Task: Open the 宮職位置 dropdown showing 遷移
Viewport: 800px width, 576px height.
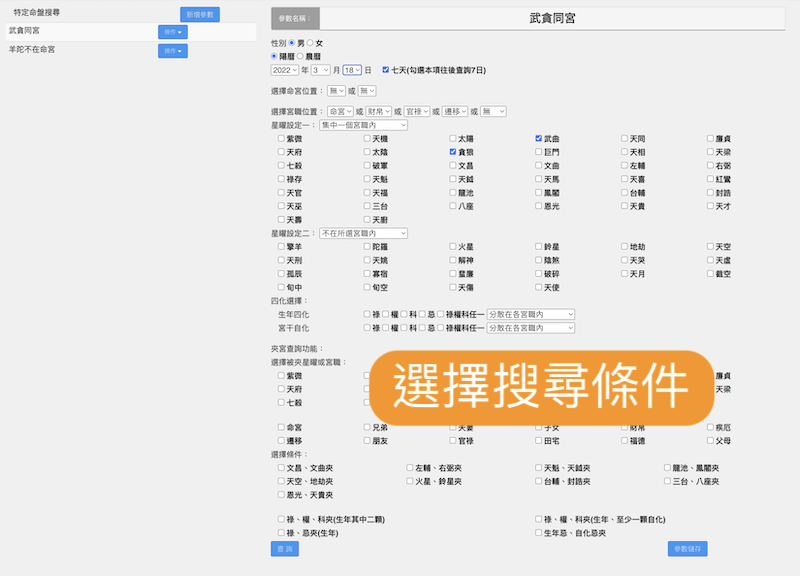Action: pyautogui.click(x=455, y=111)
